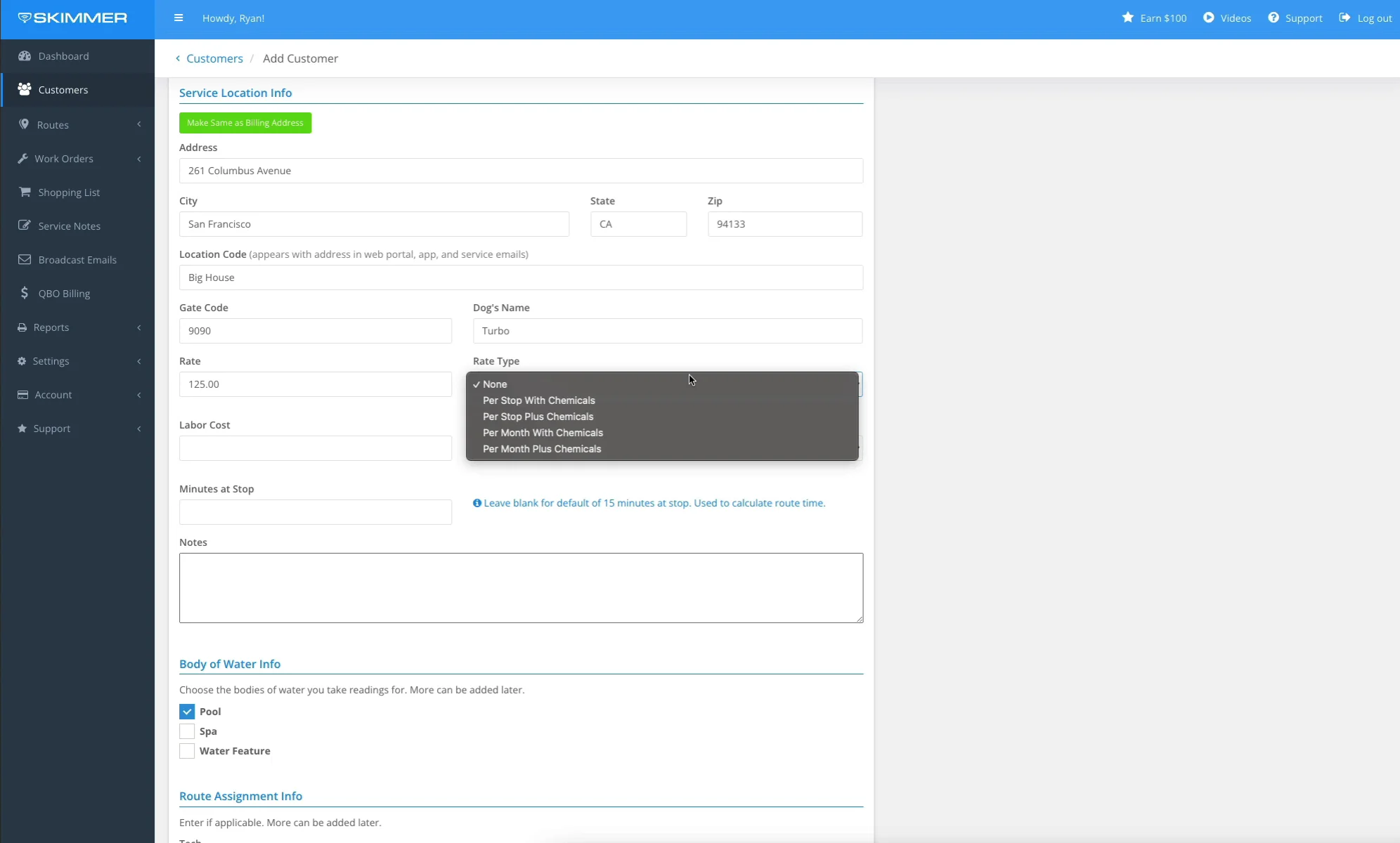
Task: Click the Shopping List cart icon
Action: 25,192
